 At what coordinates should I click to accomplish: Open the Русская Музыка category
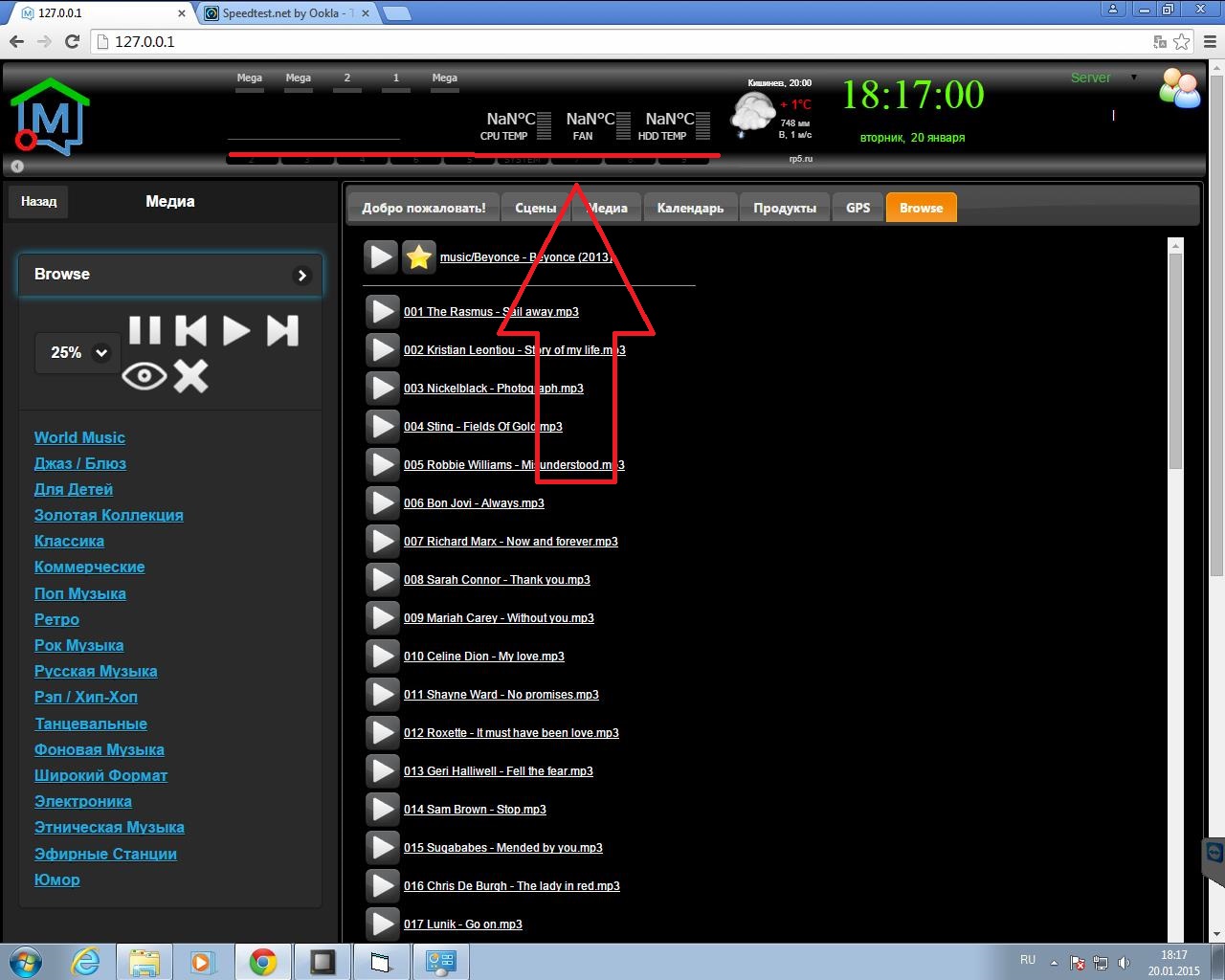click(x=96, y=671)
